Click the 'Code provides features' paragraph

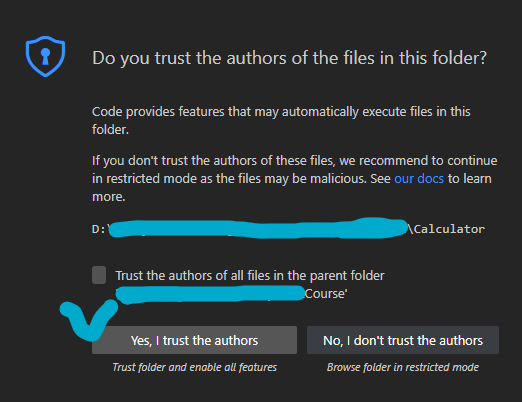tap(281, 120)
